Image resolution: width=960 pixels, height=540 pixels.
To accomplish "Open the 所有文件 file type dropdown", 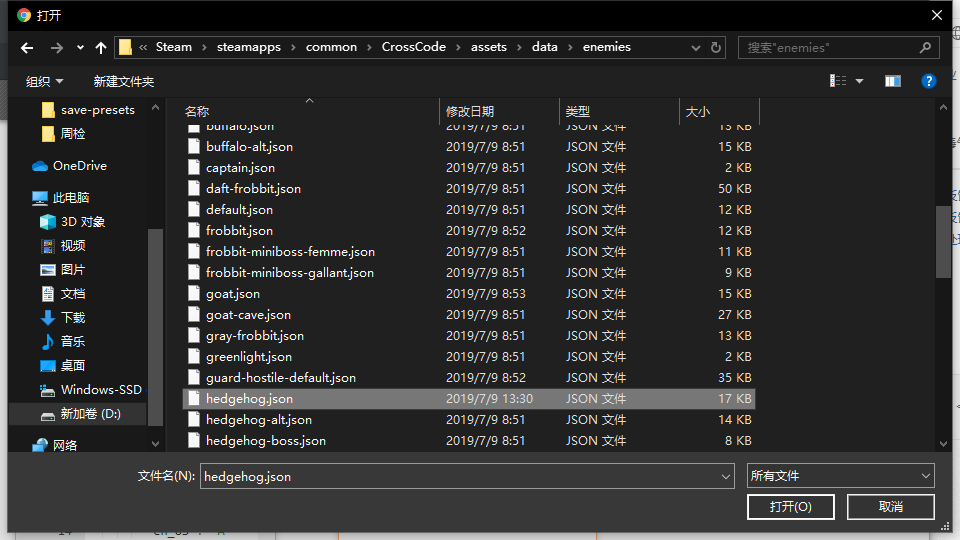I will coord(841,476).
